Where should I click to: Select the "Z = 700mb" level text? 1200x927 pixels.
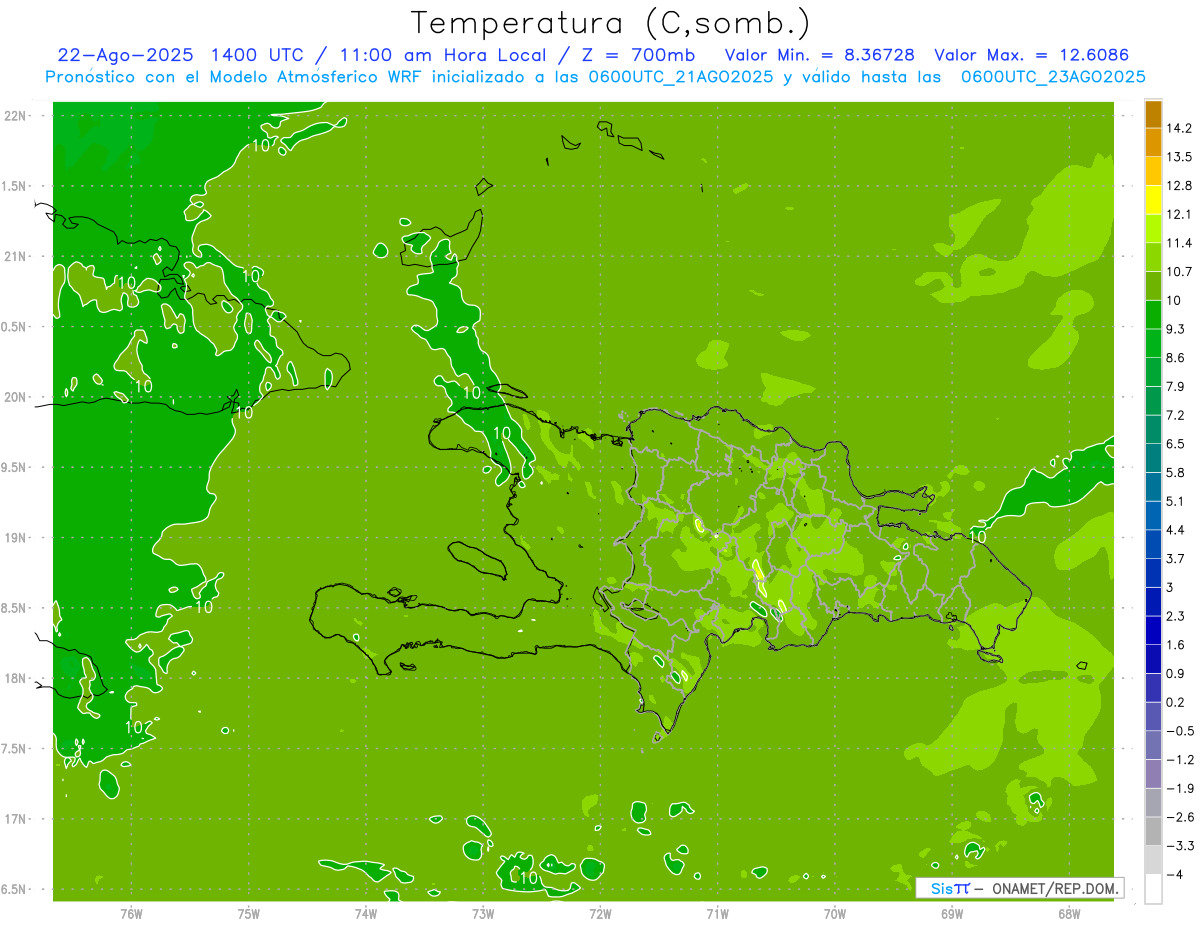click(638, 55)
